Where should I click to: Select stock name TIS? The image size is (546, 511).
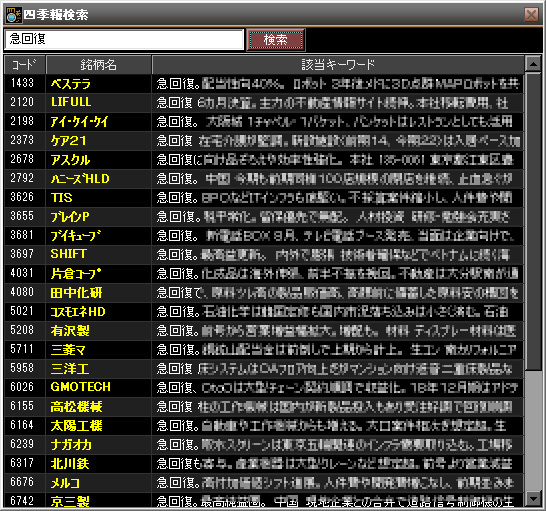coord(62,198)
